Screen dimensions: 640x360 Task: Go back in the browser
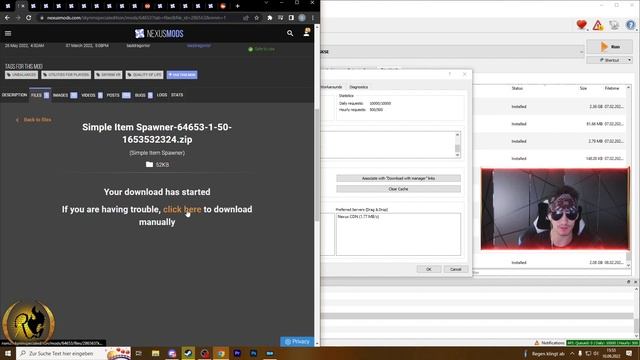pyautogui.click(x=7, y=18)
